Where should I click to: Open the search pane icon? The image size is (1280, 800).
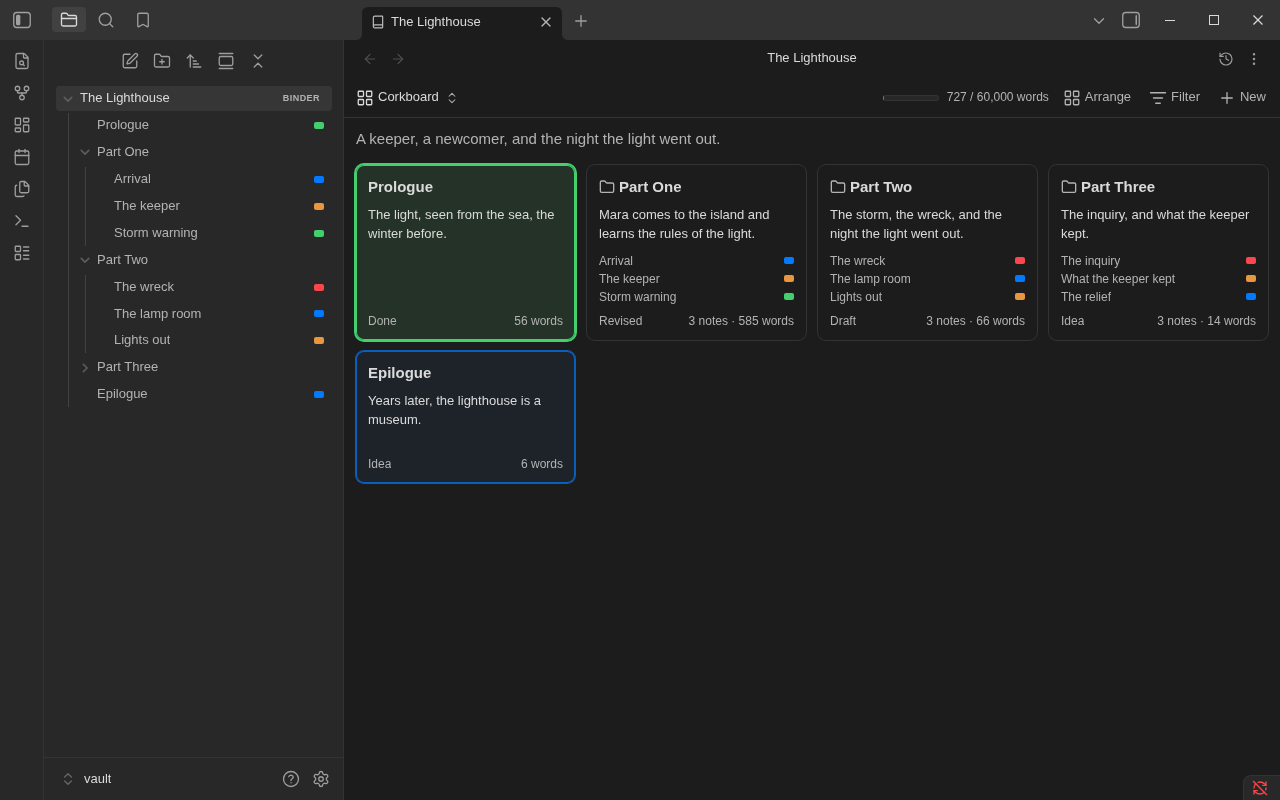point(106,20)
